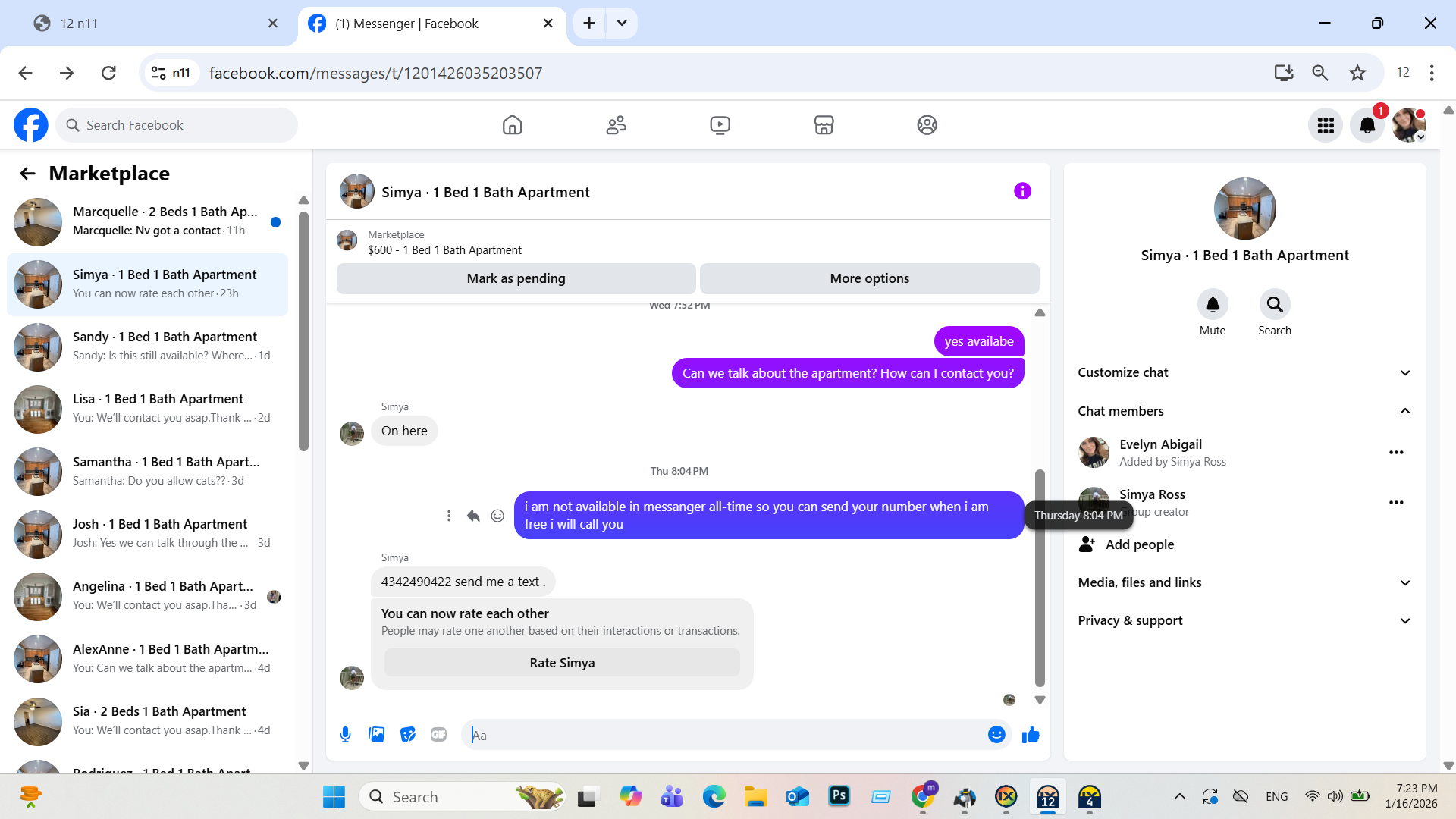Click the chat messages scrollbar thumb
1456x819 pixels.
click(1040, 576)
